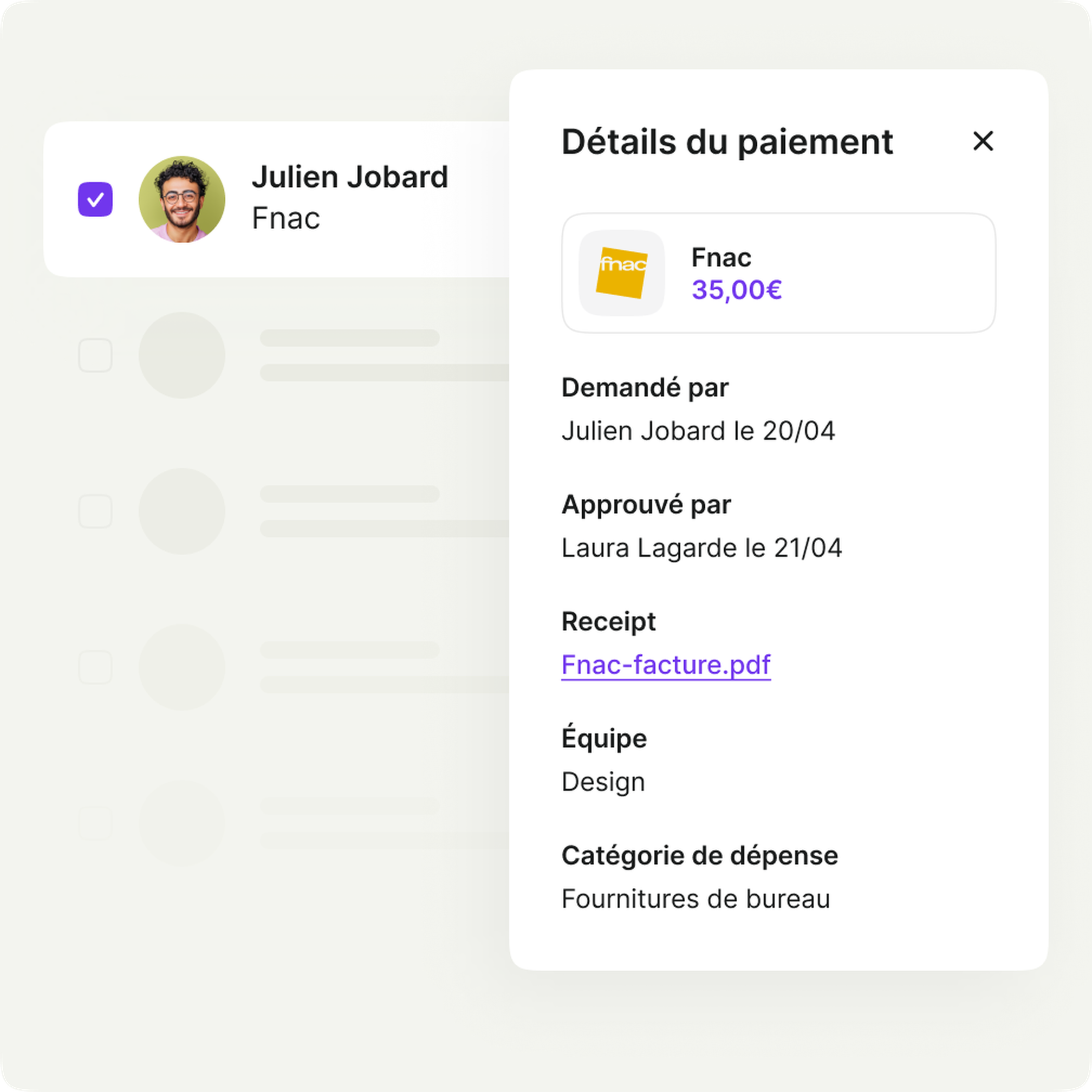Click the Design team value

(602, 782)
